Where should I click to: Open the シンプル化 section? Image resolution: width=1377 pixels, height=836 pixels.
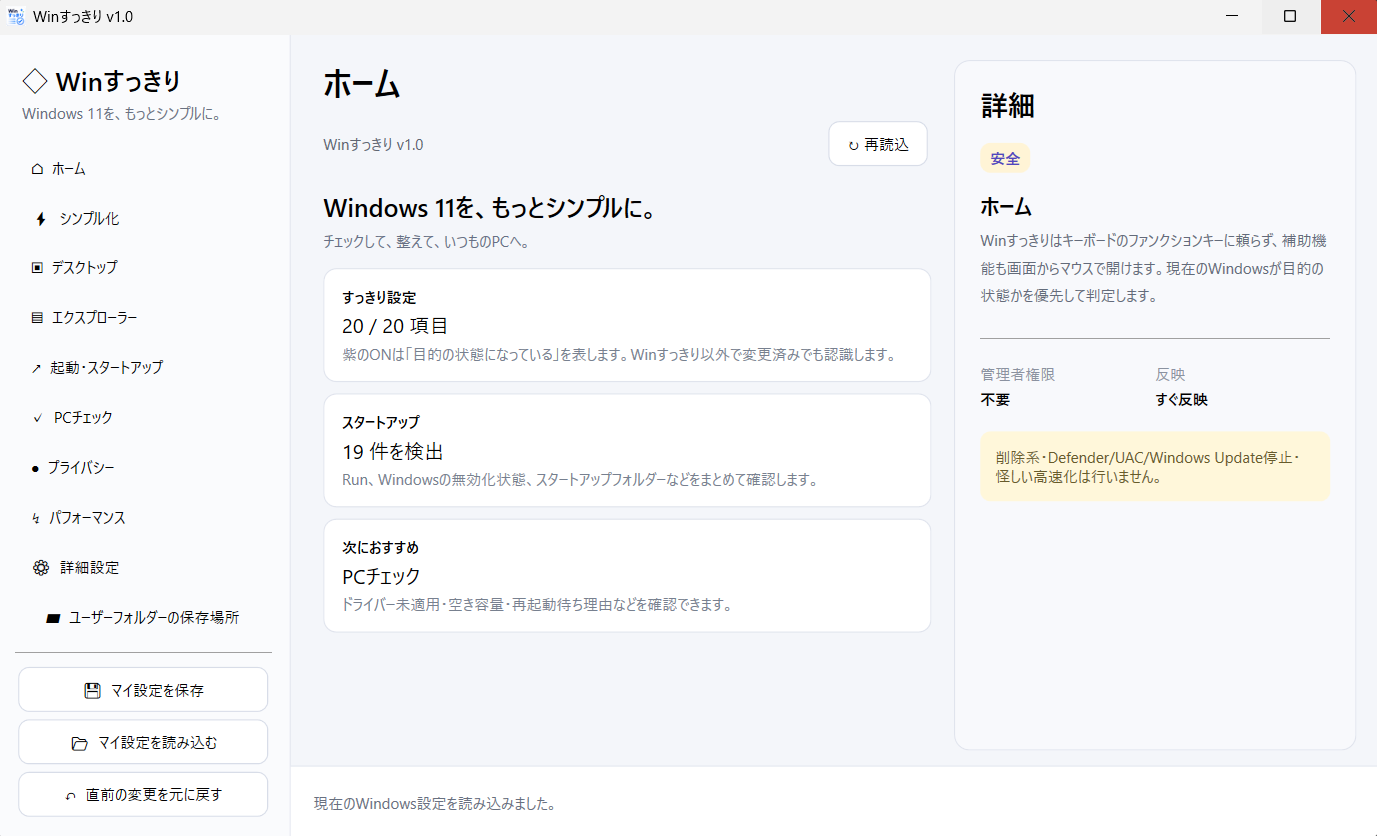pyautogui.click(x=145, y=219)
